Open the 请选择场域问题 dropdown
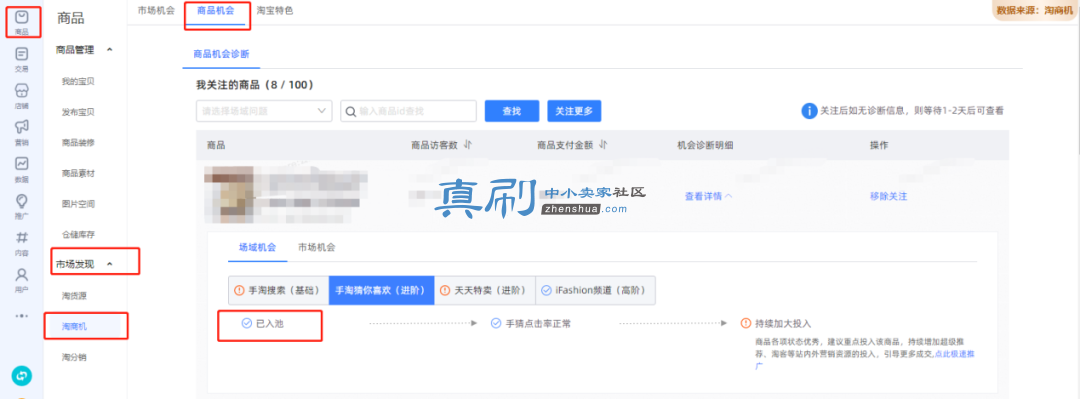The image size is (1080, 399). click(x=264, y=111)
